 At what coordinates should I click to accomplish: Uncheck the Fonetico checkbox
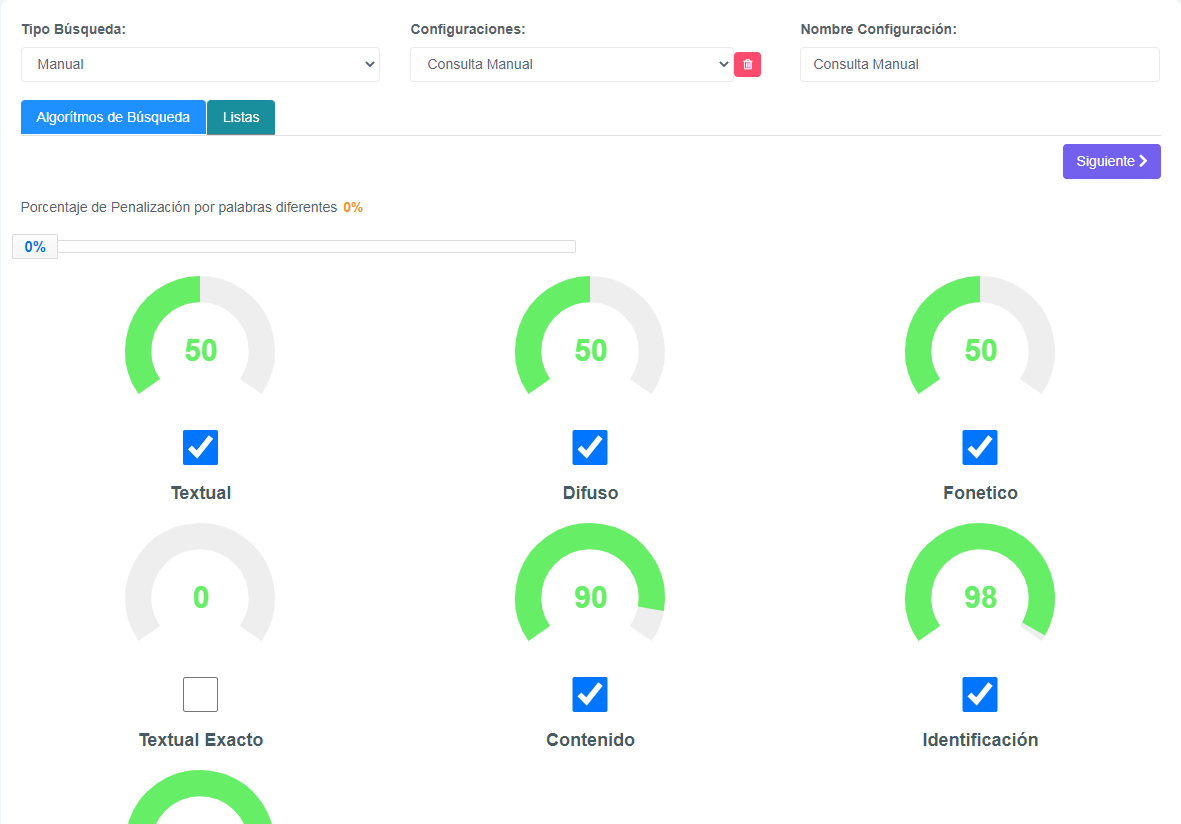pyautogui.click(x=980, y=448)
